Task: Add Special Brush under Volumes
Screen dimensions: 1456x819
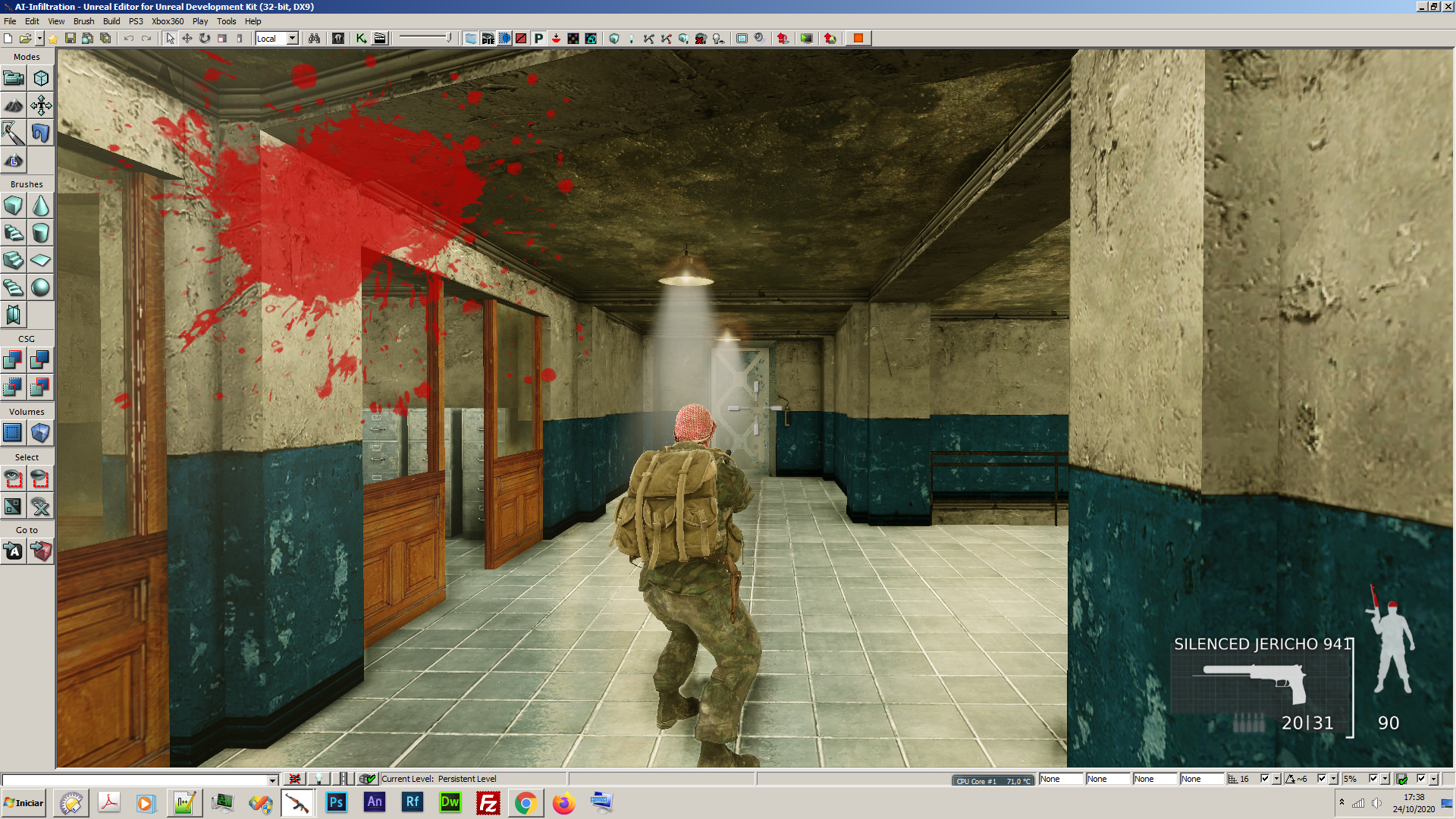Action: 14,433
